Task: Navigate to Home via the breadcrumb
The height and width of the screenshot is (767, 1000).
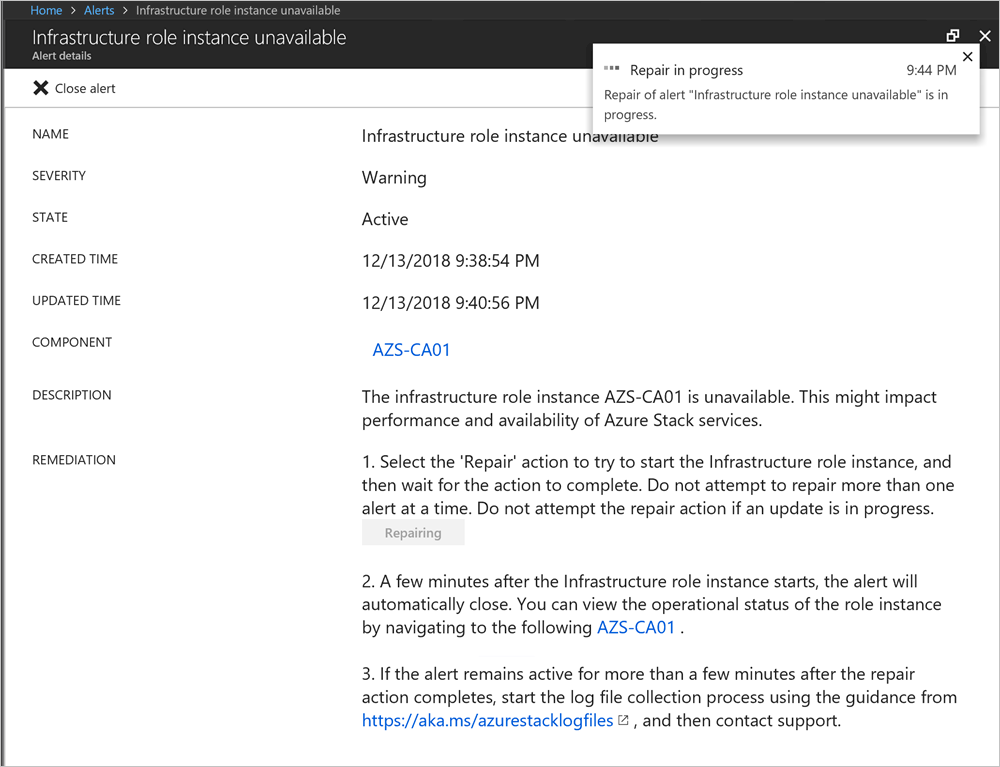Action: tap(46, 10)
